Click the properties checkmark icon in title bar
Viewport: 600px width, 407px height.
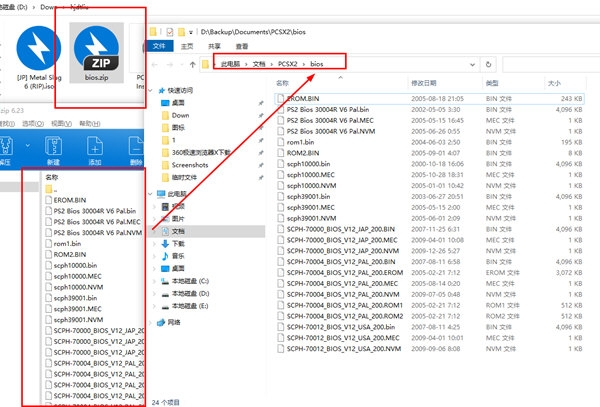click(x=170, y=32)
